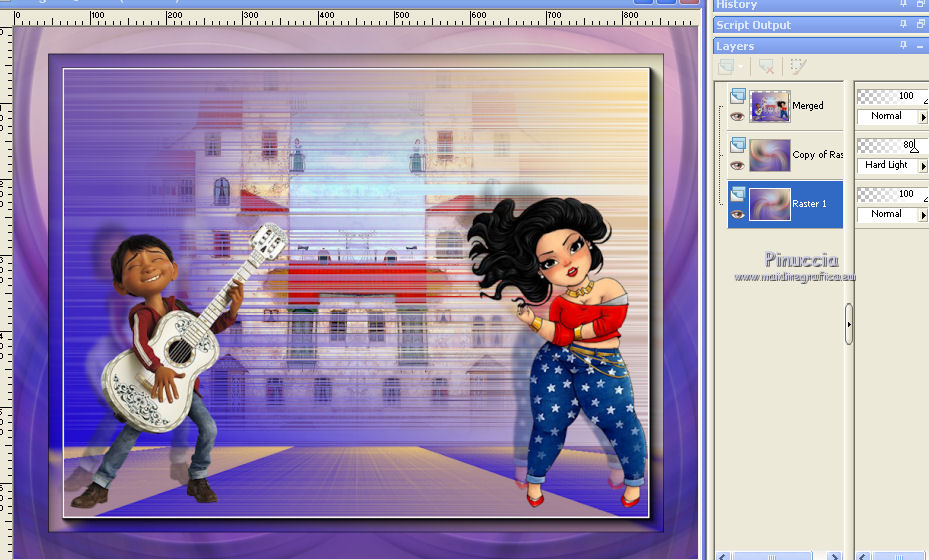Viewport: 929px width, 560px height.
Task: Pin the History palette
Action: click(x=903, y=4)
